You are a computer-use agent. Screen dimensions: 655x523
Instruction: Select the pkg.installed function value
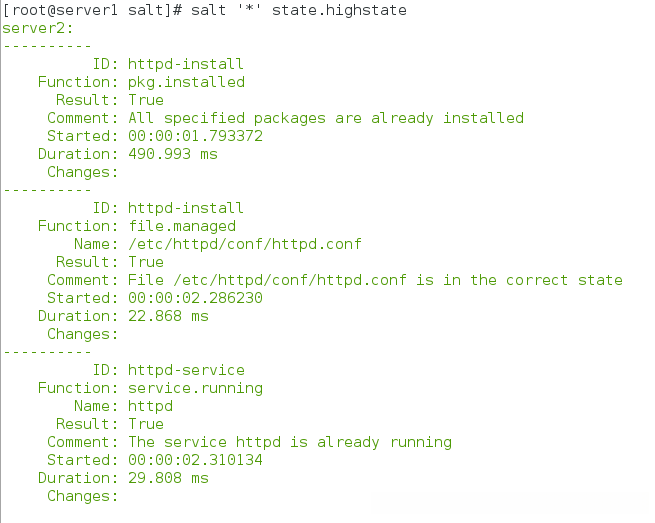[x=186, y=82]
